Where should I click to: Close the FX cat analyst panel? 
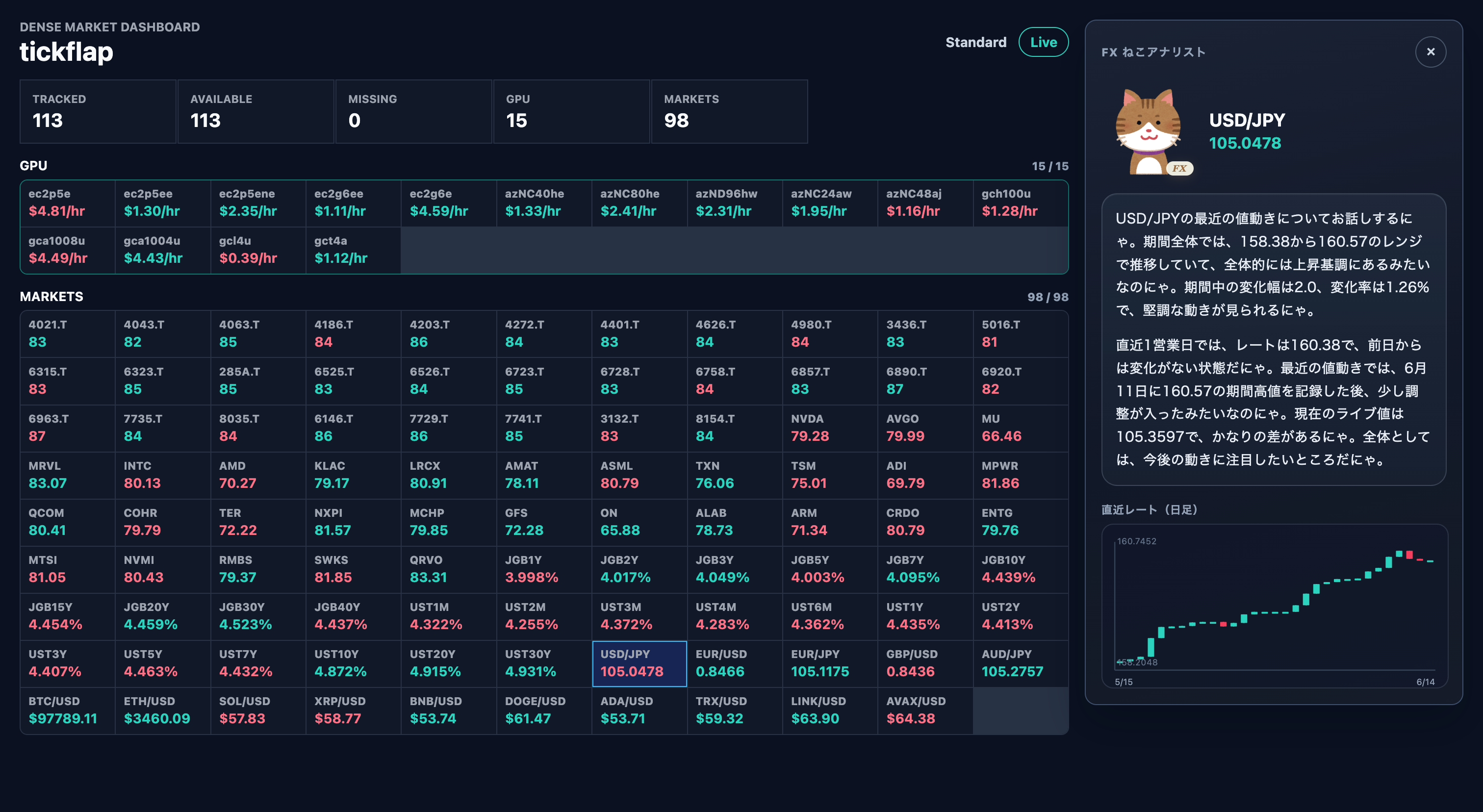(x=1430, y=52)
